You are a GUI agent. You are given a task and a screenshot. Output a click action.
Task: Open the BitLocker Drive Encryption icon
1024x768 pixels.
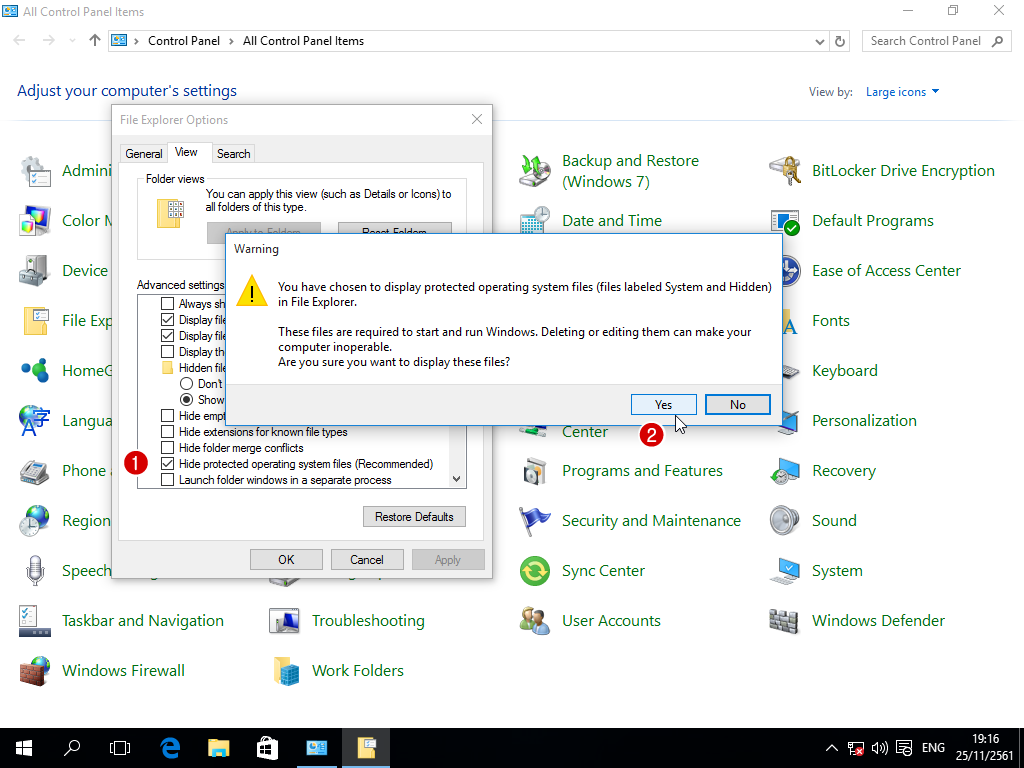(786, 171)
